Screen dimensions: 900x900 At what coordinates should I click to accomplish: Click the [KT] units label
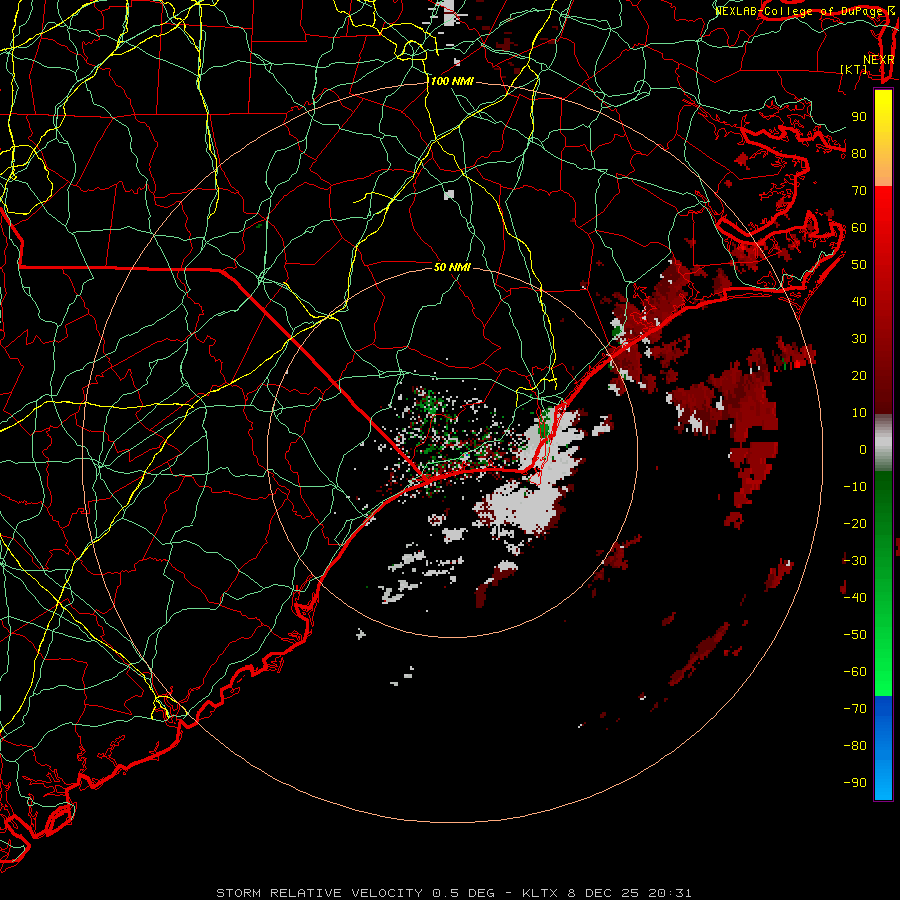click(x=854, y=69)
